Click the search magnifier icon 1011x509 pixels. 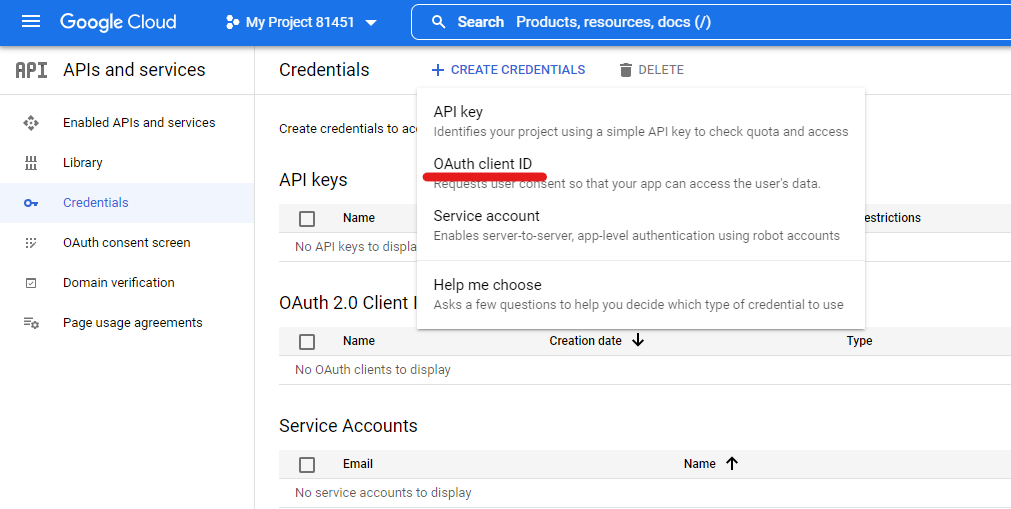point(439,22)
